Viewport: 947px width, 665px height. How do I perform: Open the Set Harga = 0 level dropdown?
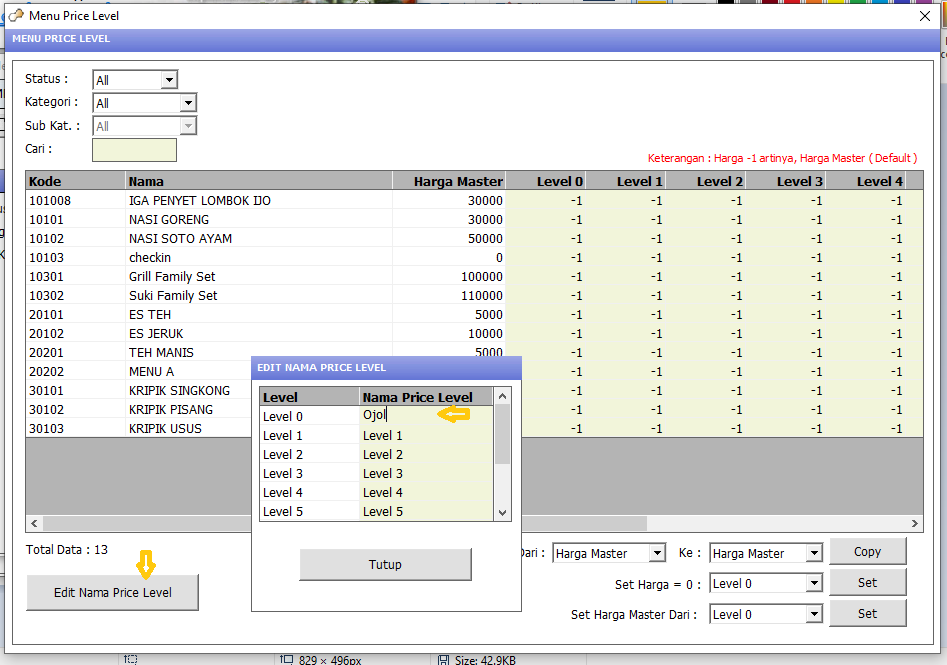[x=813, y=583]
